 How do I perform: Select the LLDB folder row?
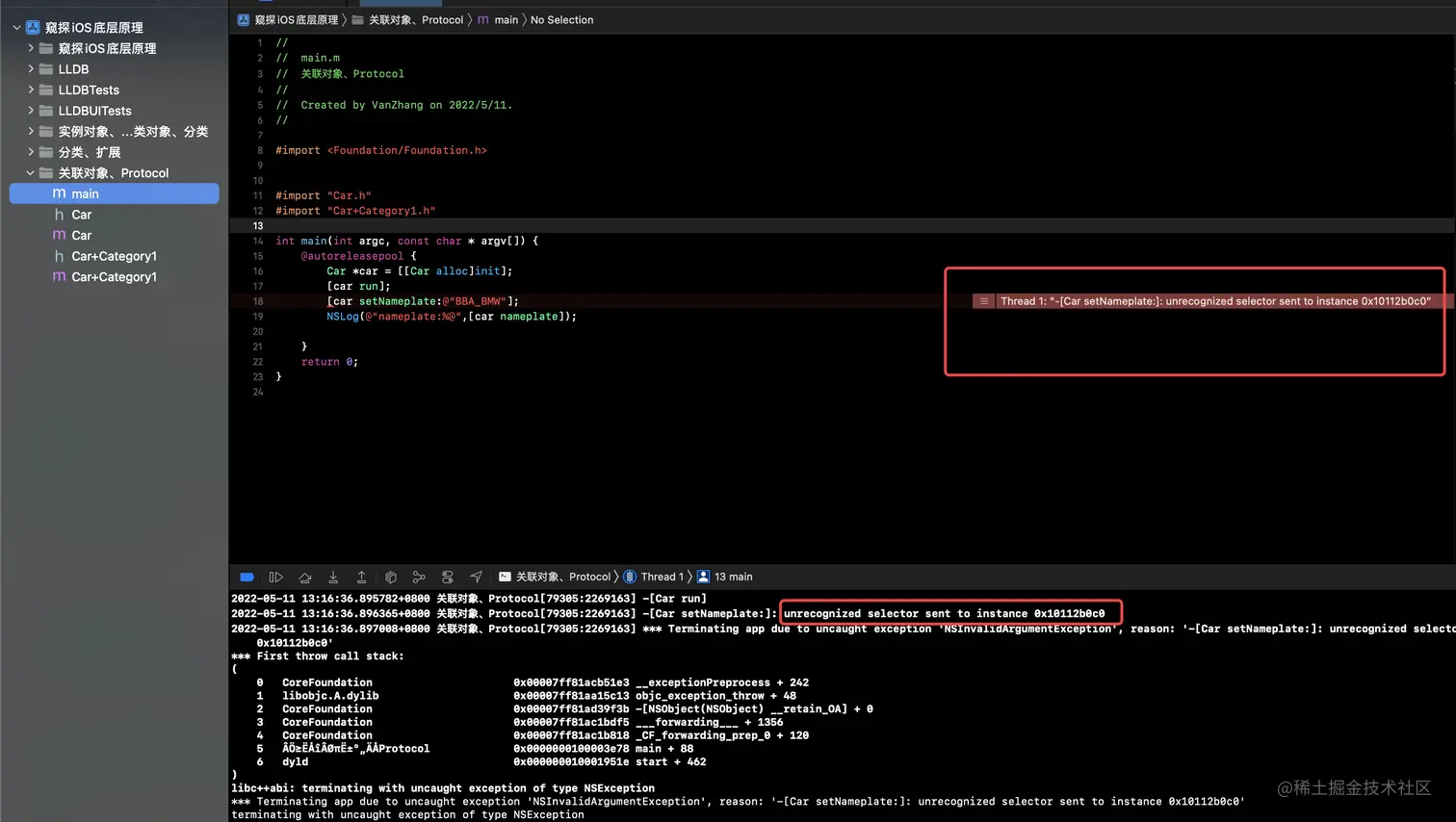[x=115, y=69]
